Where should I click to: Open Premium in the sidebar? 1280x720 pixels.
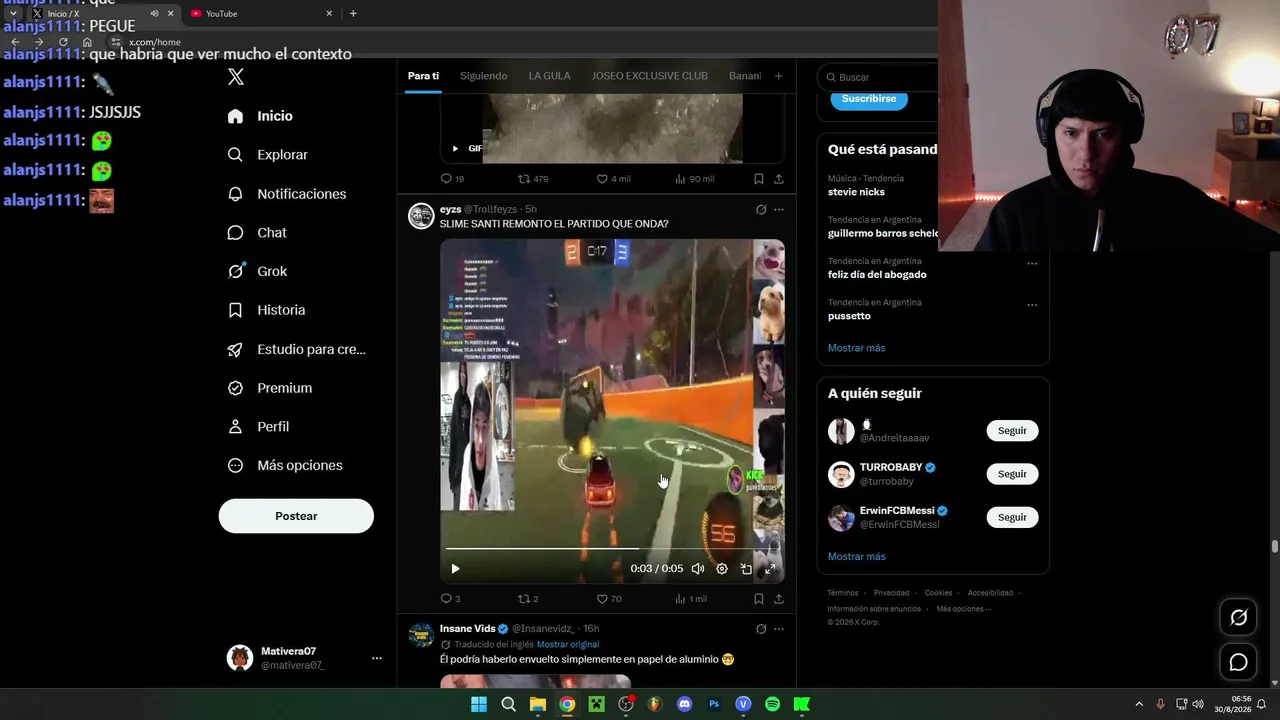click(x=269, y=388)
